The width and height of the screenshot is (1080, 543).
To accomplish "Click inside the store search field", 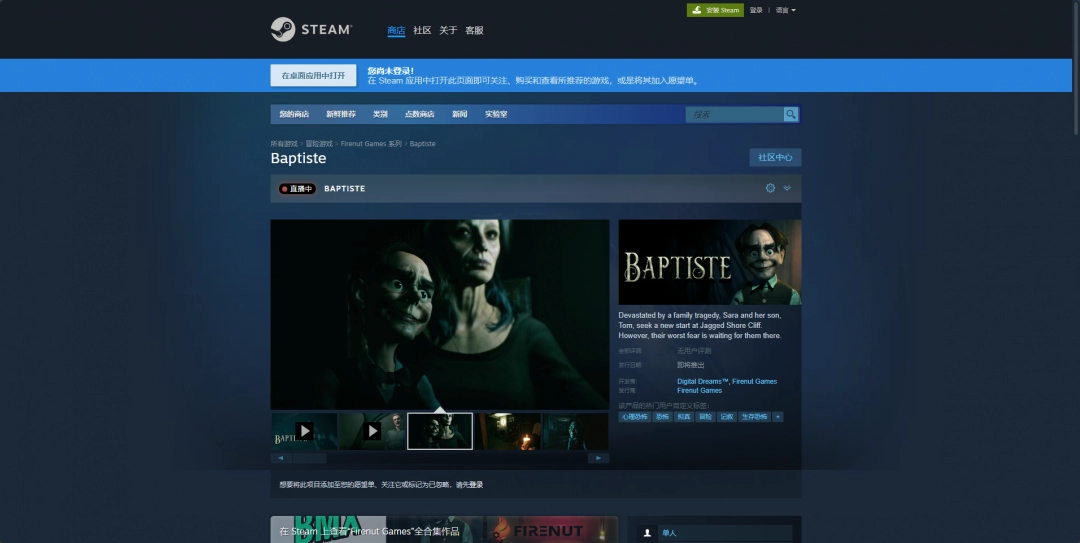I will click(734, 114).
